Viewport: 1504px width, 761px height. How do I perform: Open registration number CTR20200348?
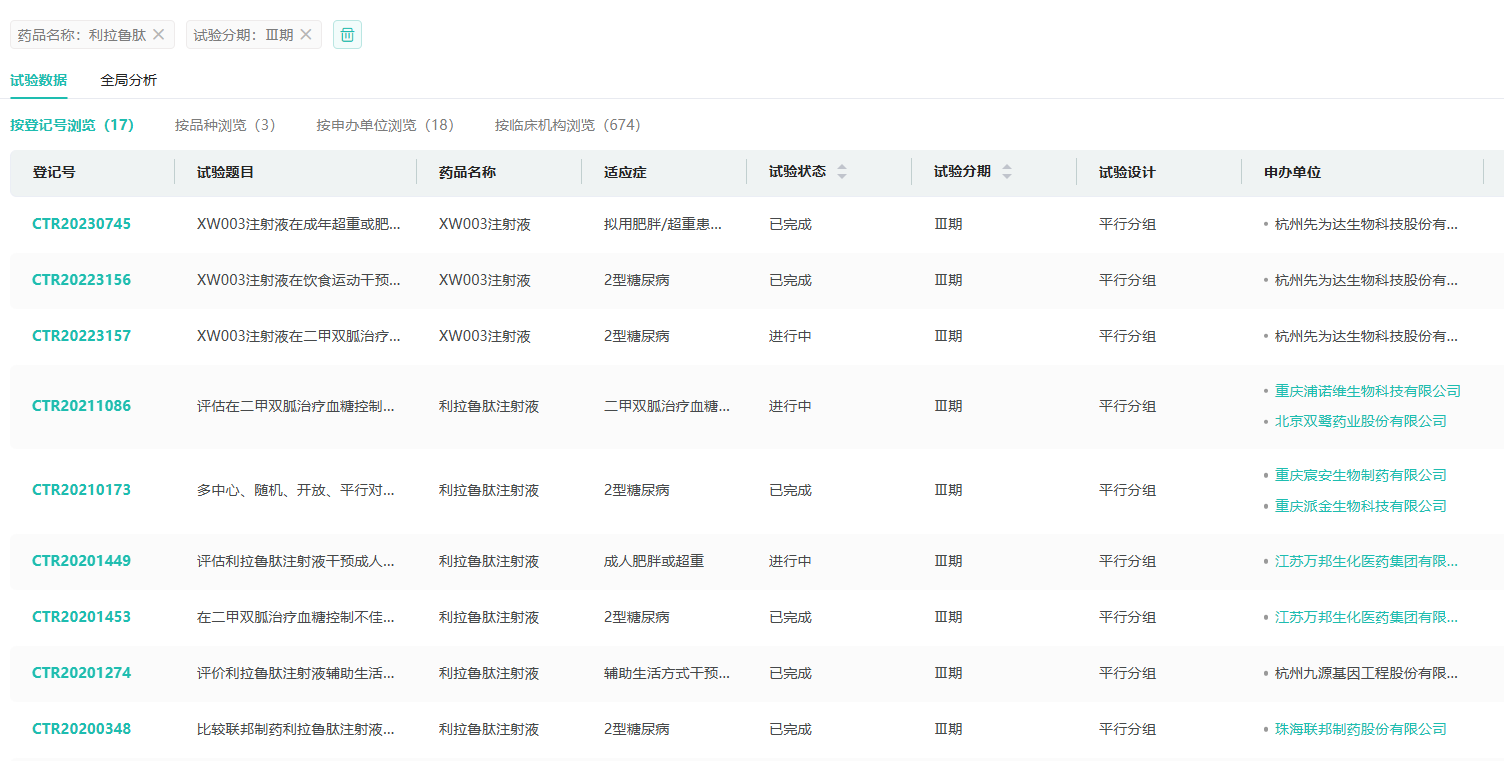(x=81, y=729)
